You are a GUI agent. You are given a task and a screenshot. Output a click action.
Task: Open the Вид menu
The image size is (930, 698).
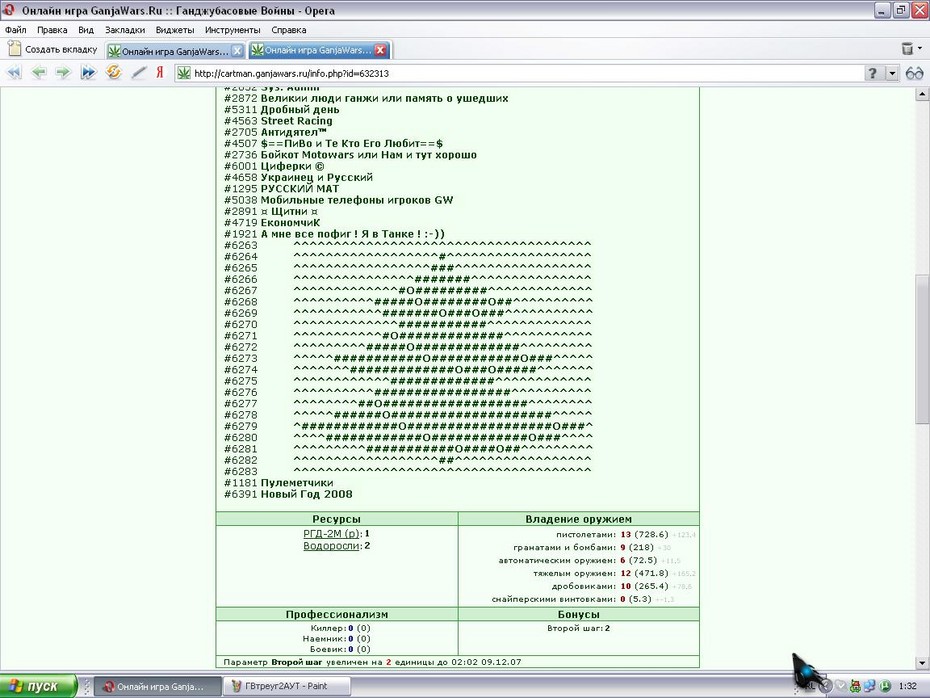coord(86,30)
